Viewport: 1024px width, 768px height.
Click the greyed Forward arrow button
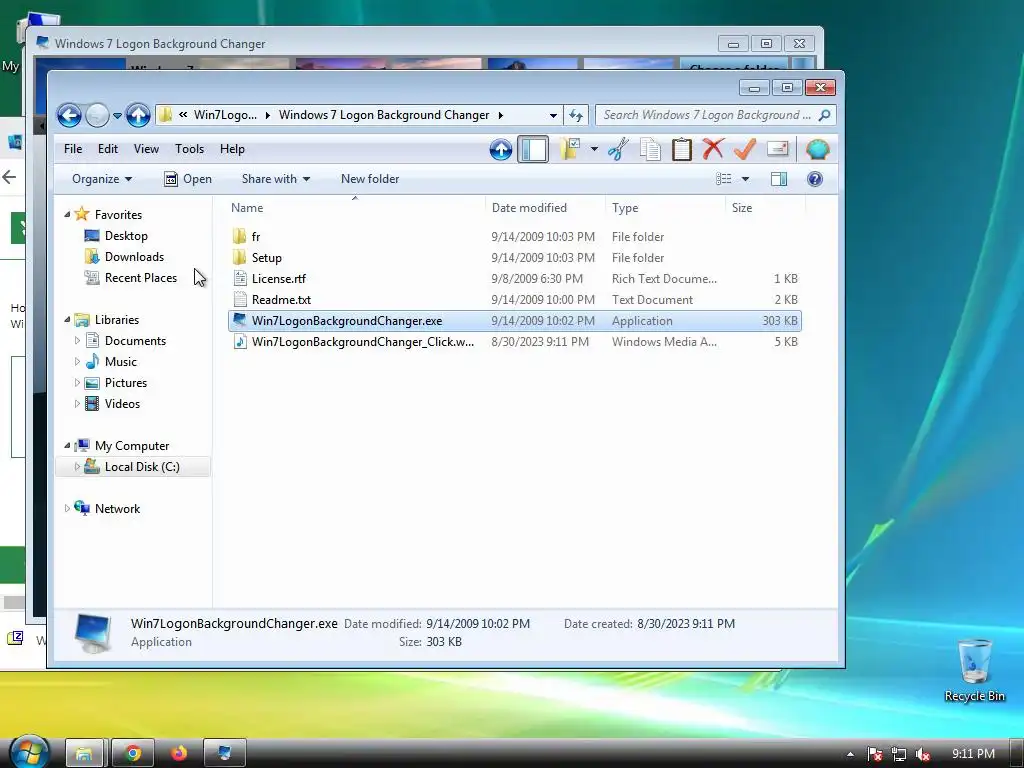tap(97, 116)
